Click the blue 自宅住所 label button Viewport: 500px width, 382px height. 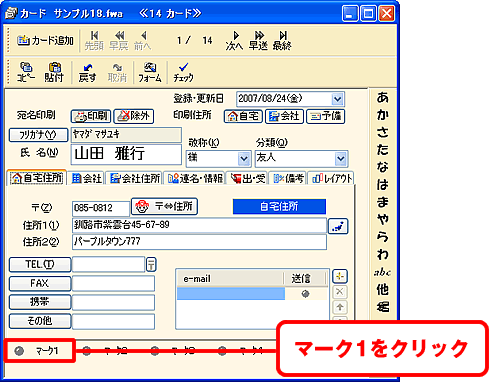[x=279, y=207]
